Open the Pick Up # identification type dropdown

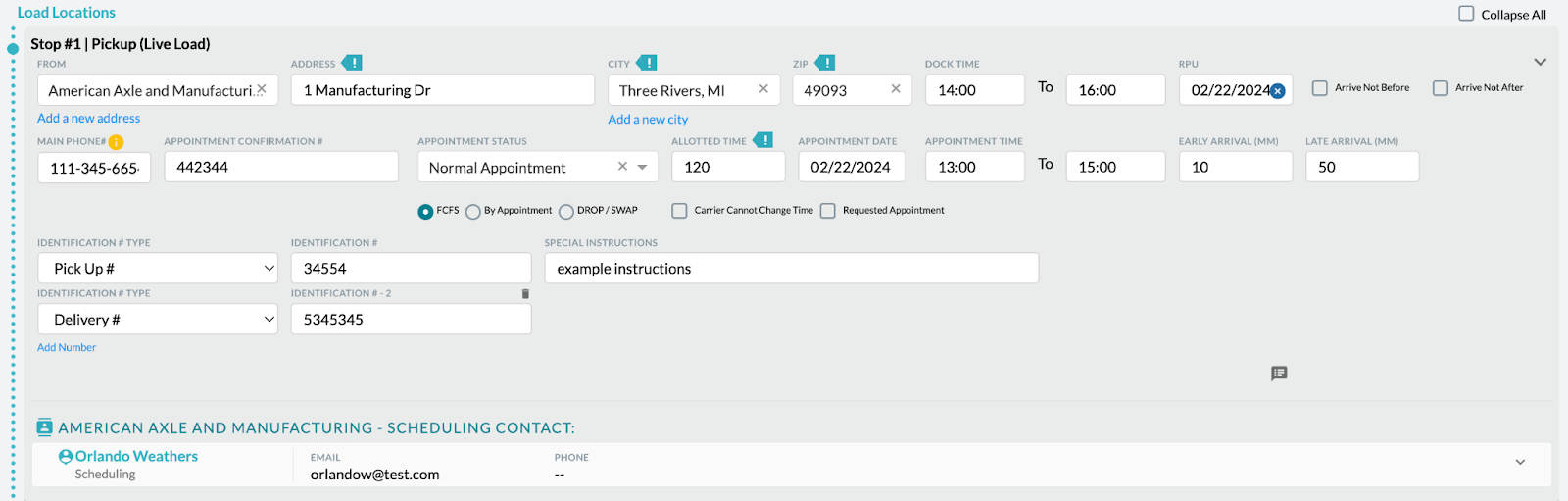[158, 269]
